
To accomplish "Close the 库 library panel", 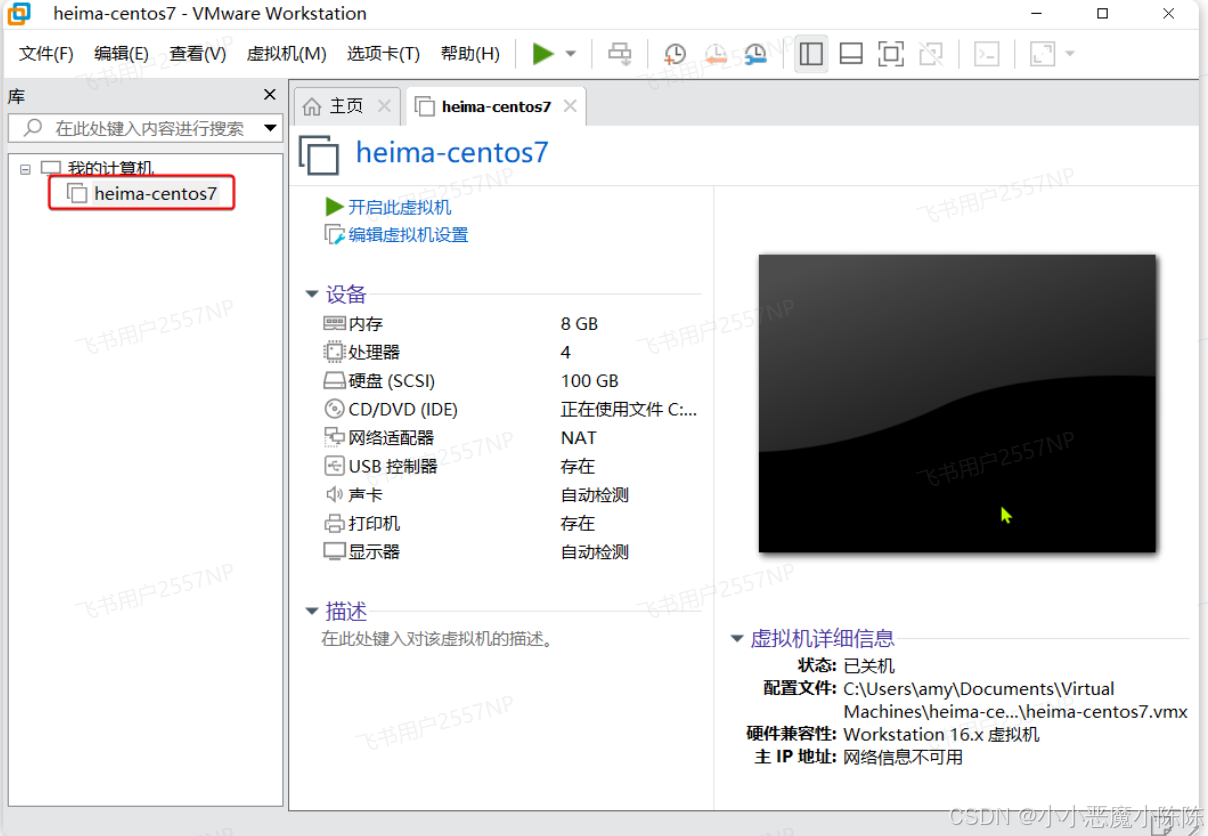I will 269,95.
